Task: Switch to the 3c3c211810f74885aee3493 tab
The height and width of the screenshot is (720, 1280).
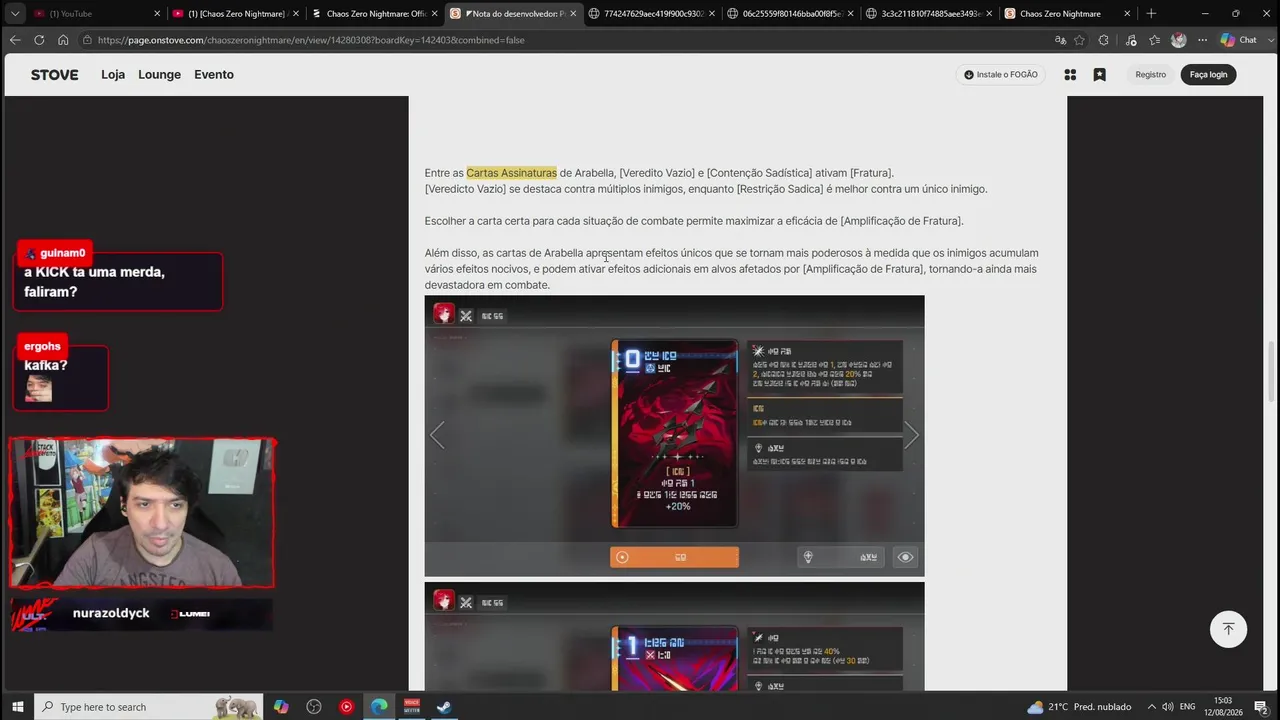Action: pyautogui.click(x=927, y=14)
